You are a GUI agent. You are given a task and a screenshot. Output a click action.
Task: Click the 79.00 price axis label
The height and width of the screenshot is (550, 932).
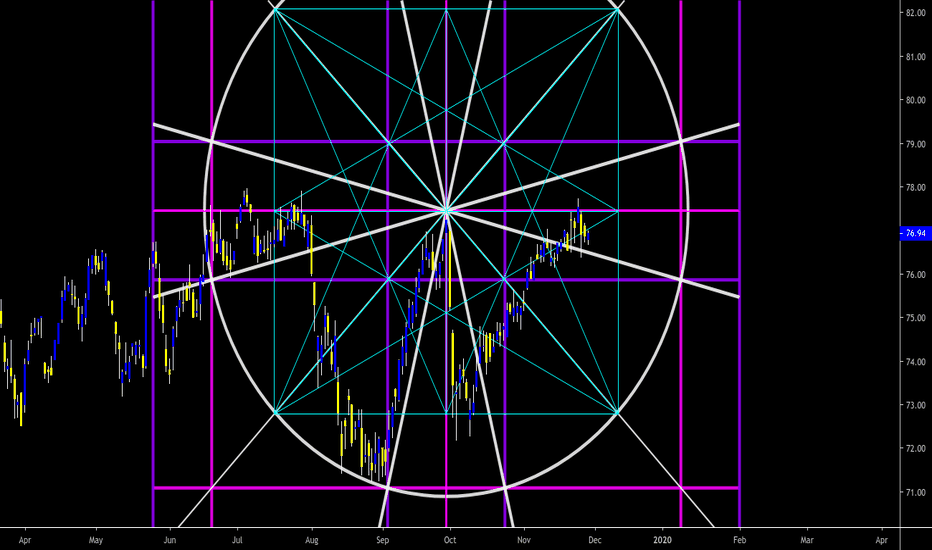pos(916,144)
